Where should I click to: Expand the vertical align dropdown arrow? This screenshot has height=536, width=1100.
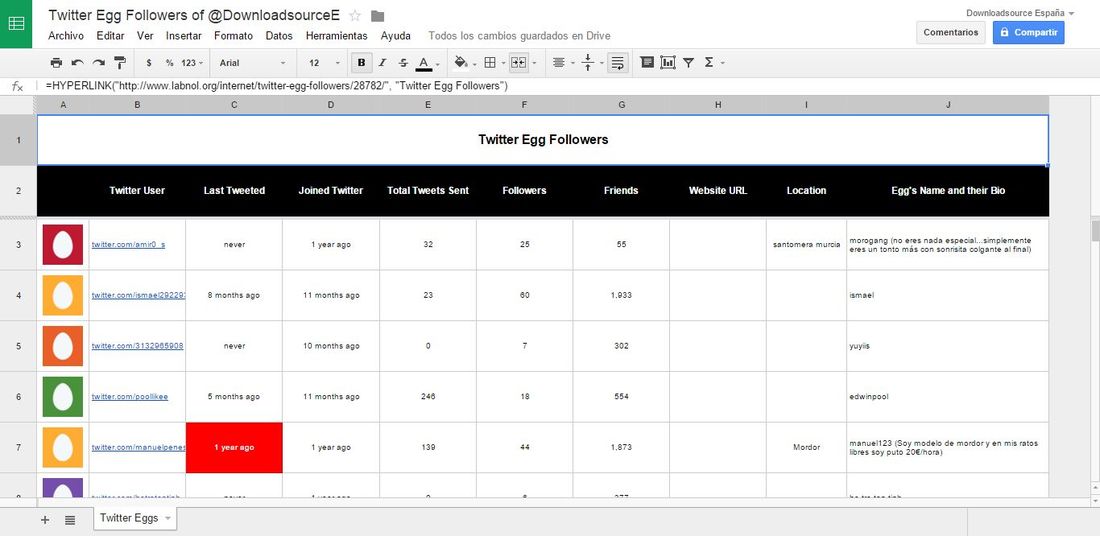(x=602, y=63)
